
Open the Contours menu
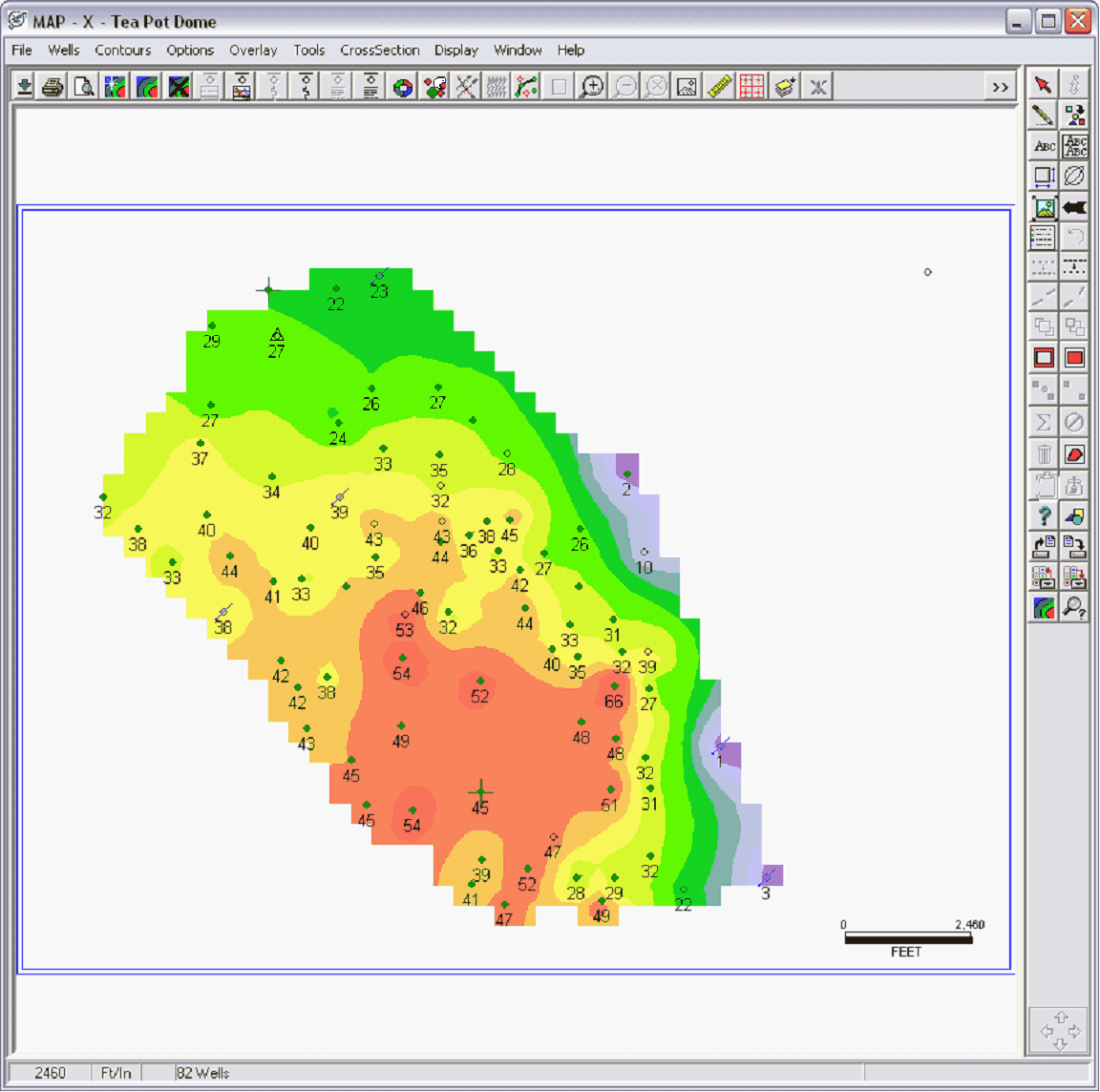[122, 50]
